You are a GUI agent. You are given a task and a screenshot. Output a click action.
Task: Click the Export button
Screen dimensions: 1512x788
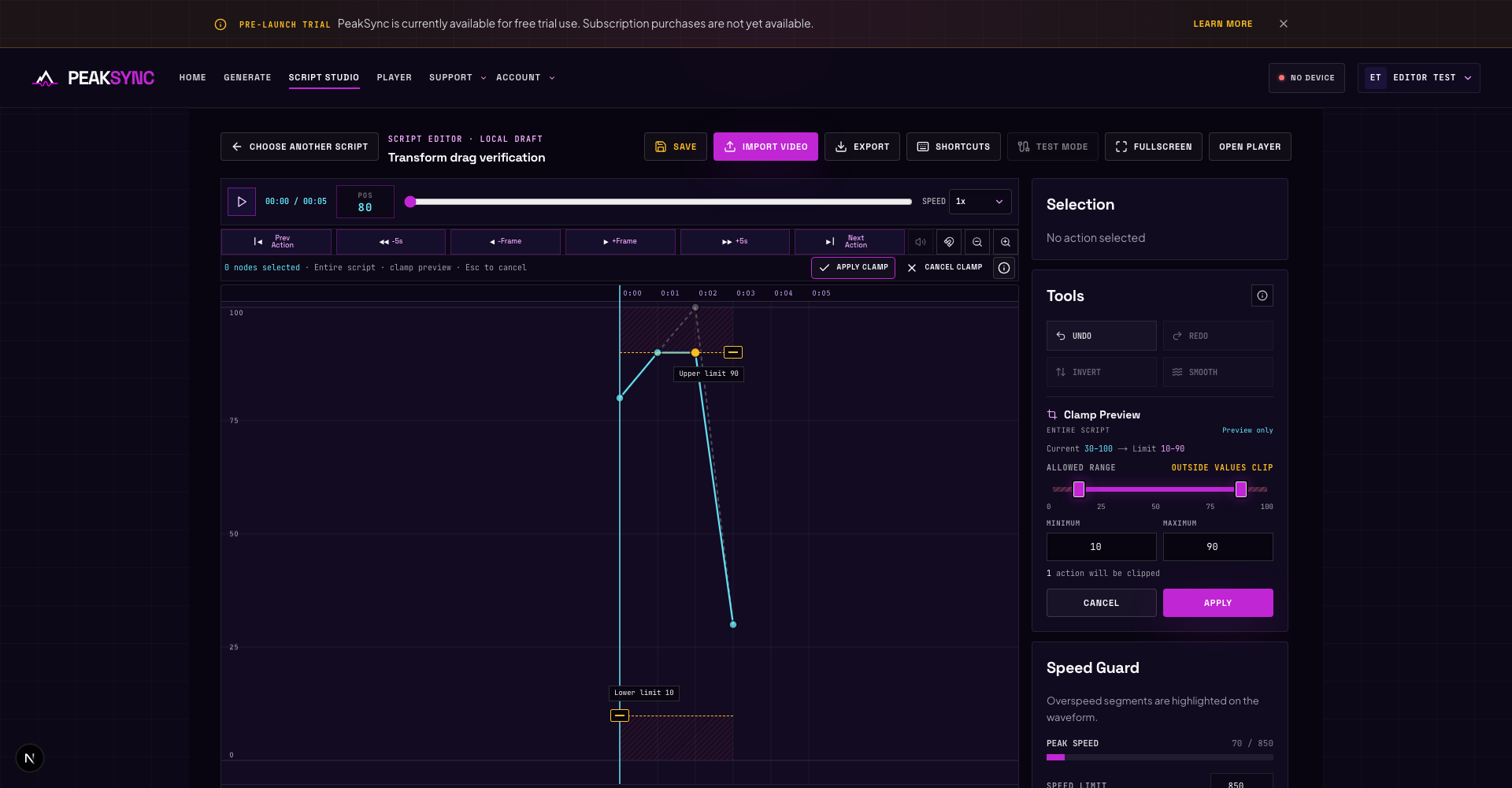click(x=862, y=147)
